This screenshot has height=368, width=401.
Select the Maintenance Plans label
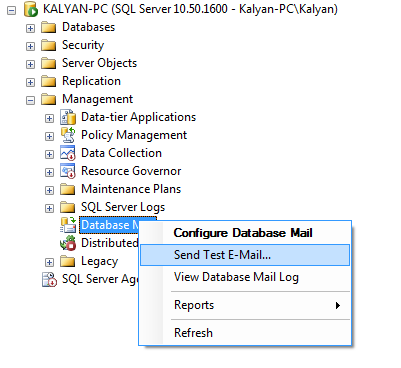pyautogui.click(x=131, y=189)
